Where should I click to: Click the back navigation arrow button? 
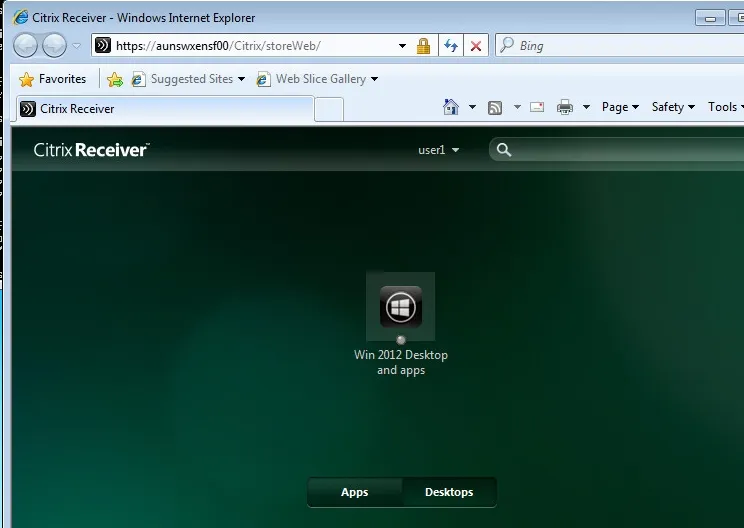pos(25,46)
